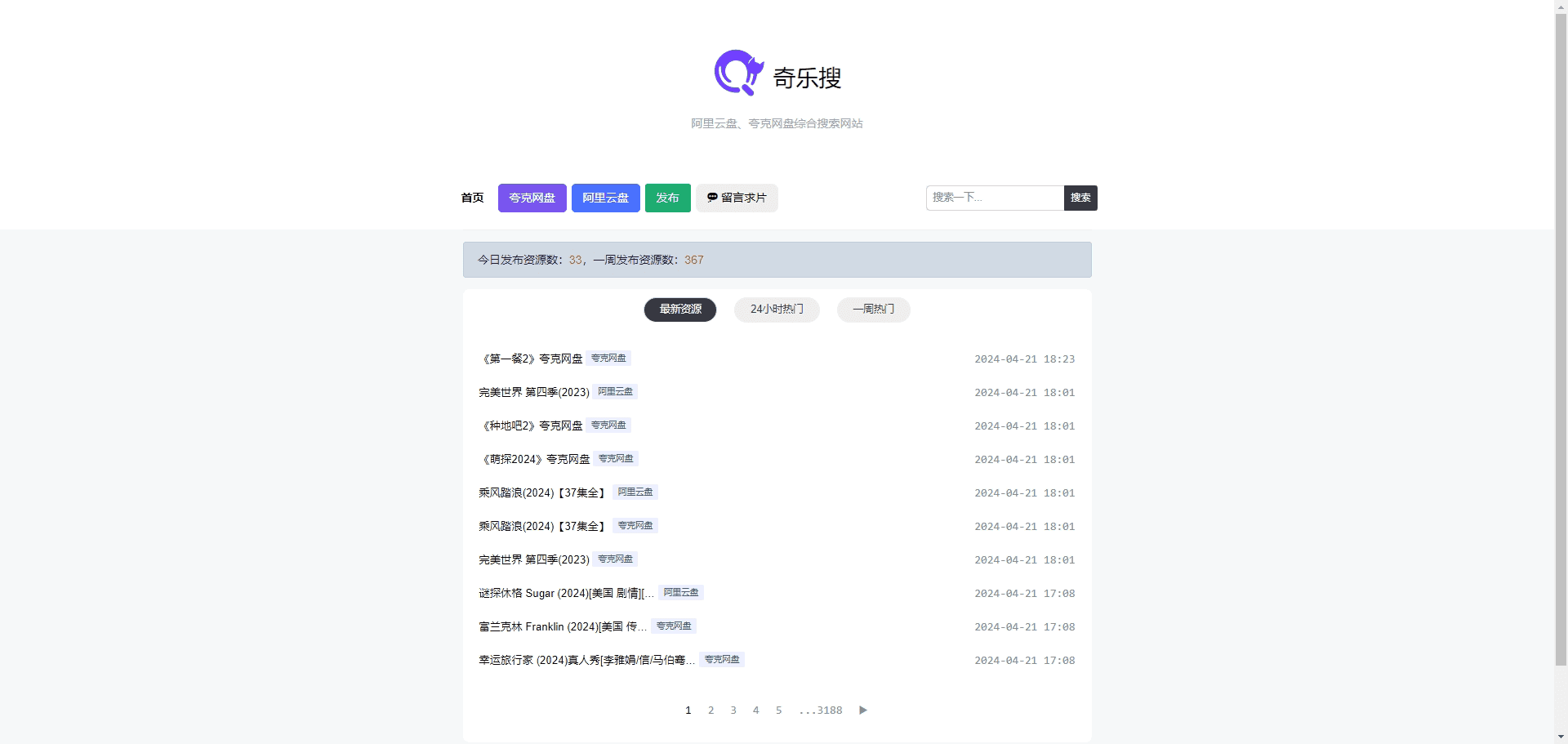The image size is (1568, 744).
Task: Click the 搜索一下 search input field
Action: coord(995,198)
